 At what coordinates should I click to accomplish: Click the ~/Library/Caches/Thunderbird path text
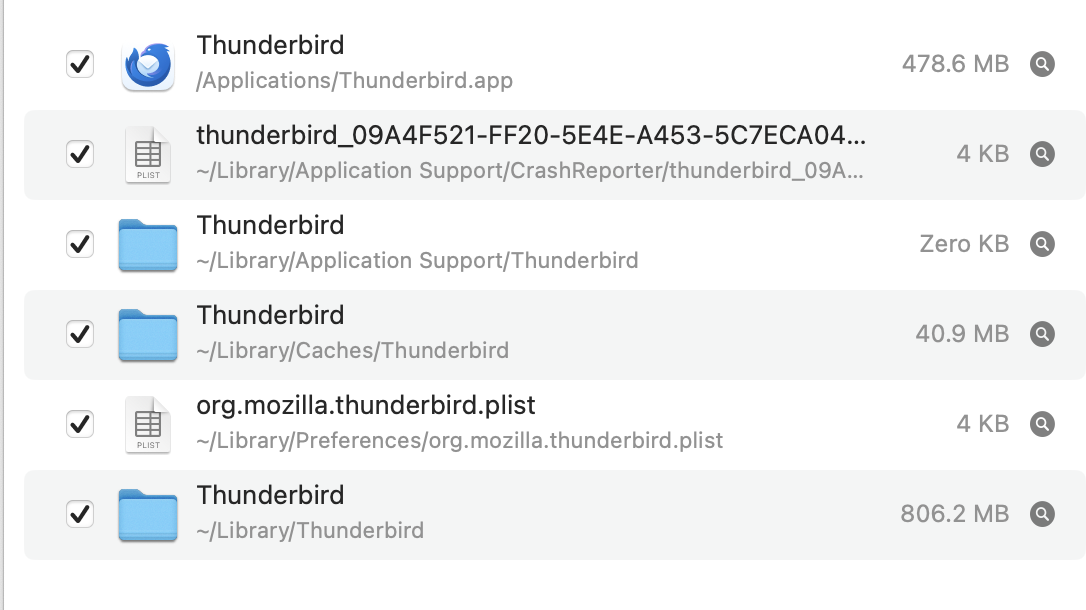(353, 351)
